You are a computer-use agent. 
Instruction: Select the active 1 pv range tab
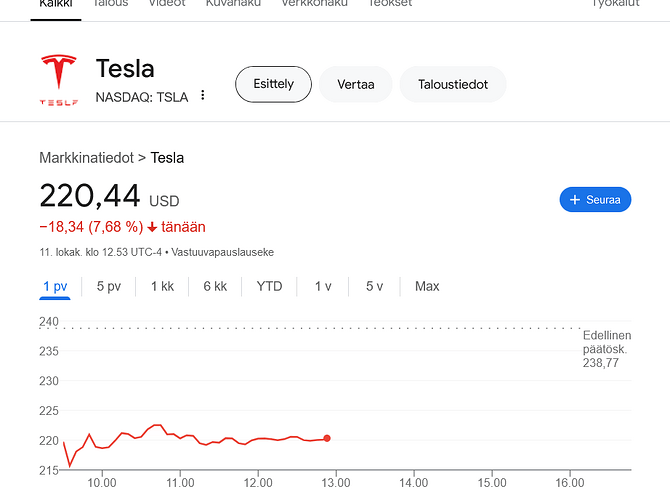[55, 286]
